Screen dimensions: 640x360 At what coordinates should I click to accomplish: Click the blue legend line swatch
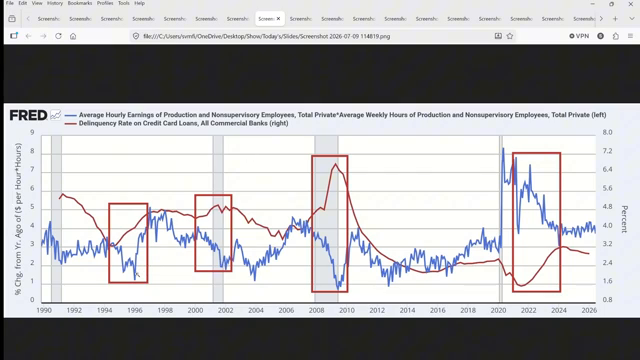(71, 116)
